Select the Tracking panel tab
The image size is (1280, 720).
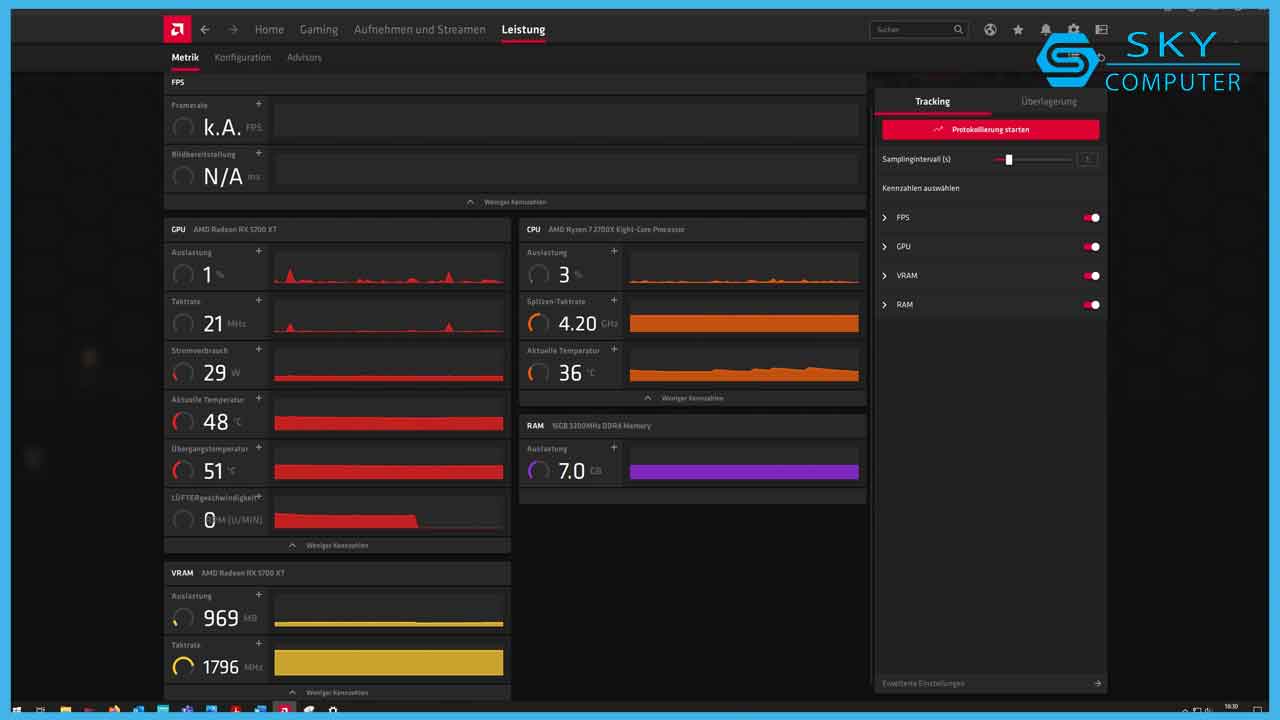(932, 102)
